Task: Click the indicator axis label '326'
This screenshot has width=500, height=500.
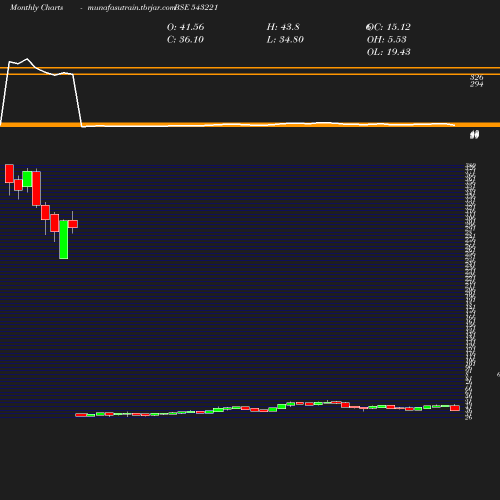Action: point(477,77)
